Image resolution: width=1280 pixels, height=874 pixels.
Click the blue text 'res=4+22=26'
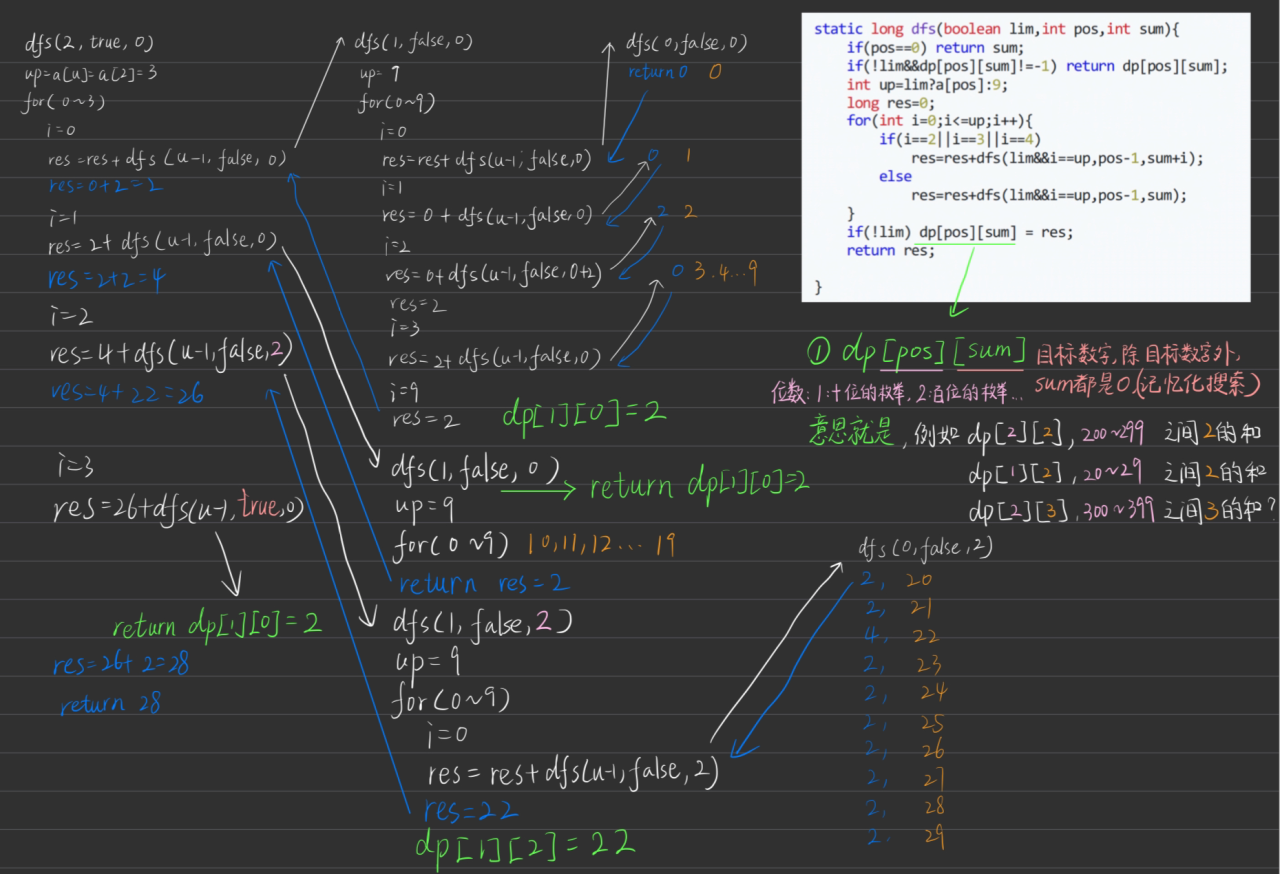[x=126, y=394]
